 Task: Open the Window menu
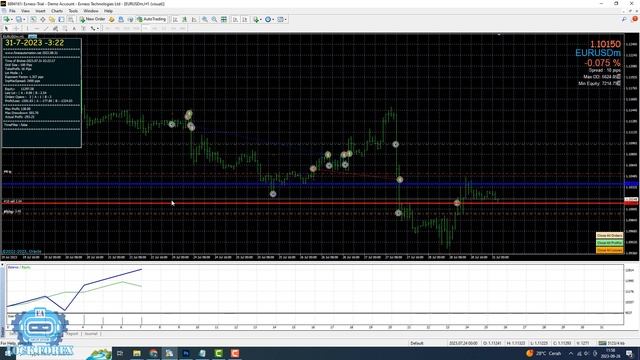pyautogui.click(x=91, y=11)
